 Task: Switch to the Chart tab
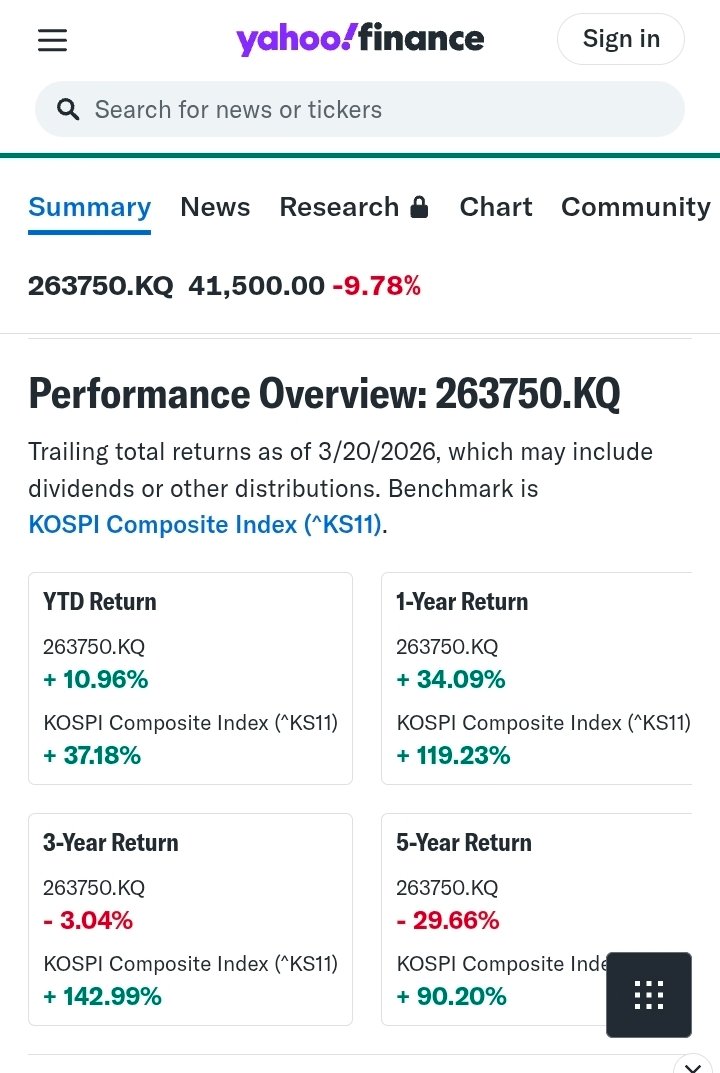click(496, 207)
